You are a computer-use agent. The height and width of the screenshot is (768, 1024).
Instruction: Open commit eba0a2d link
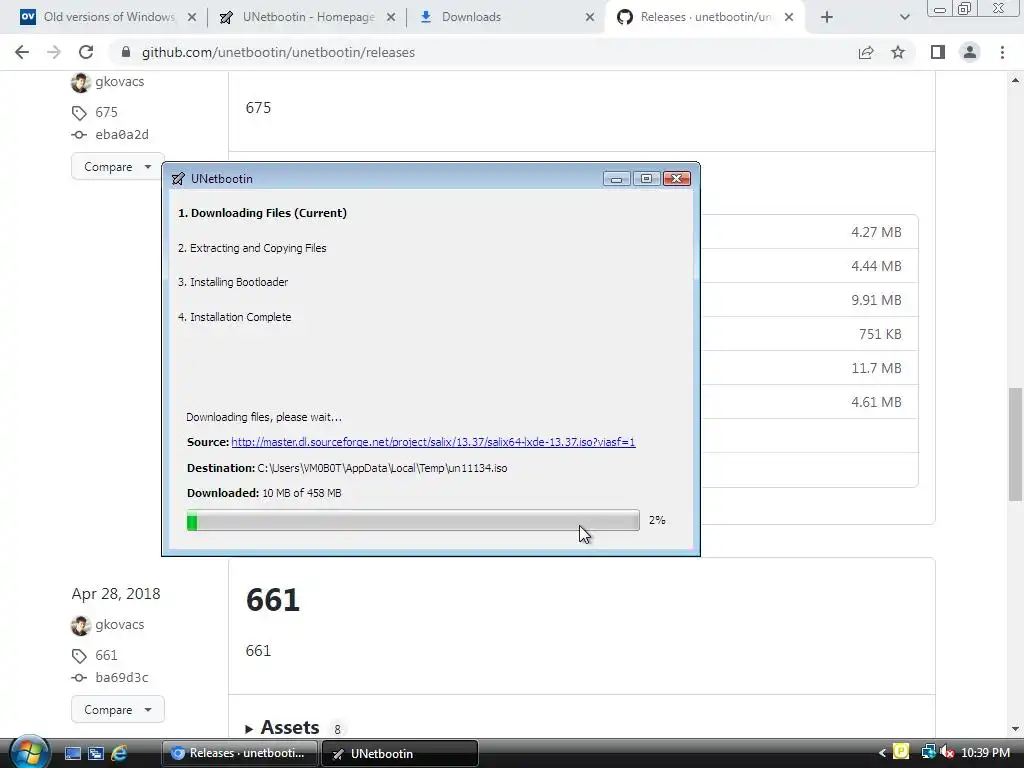[x=122, y=135]
